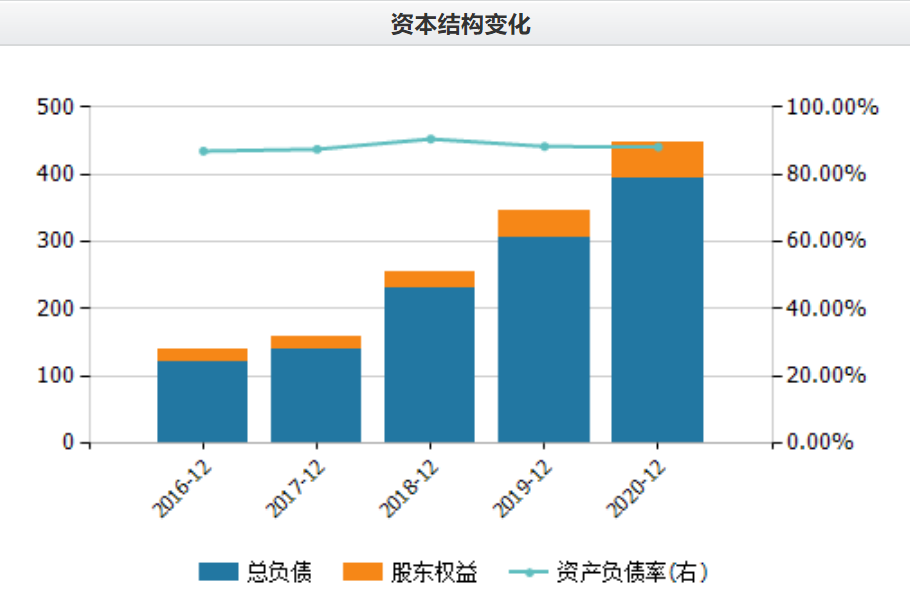Screen dimensions: 910x612
Task: Click the blue 总负债 bar for 2016-12
Action: [x=203, y=402]
